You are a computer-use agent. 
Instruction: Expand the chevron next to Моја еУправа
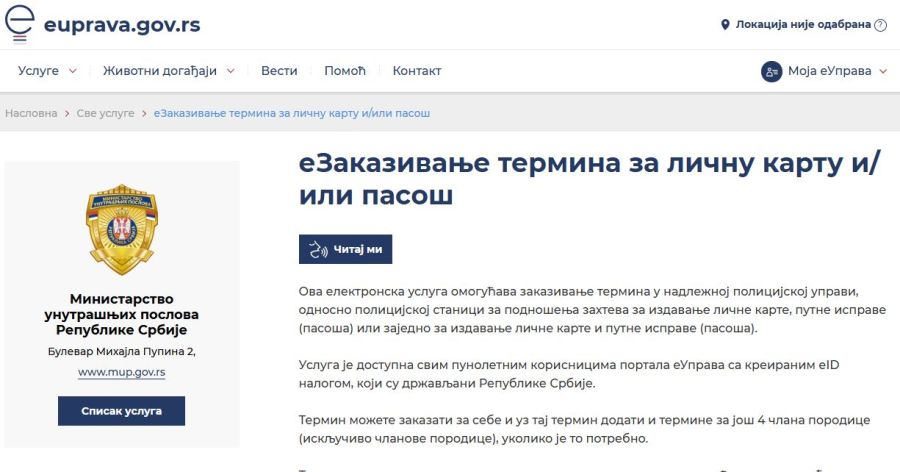(883, 72)
